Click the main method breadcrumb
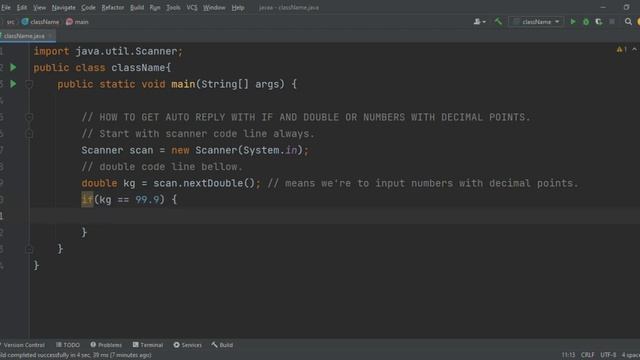Image resolution: width=640 pixels, height=360 pixels. click(x=78, y=22)
